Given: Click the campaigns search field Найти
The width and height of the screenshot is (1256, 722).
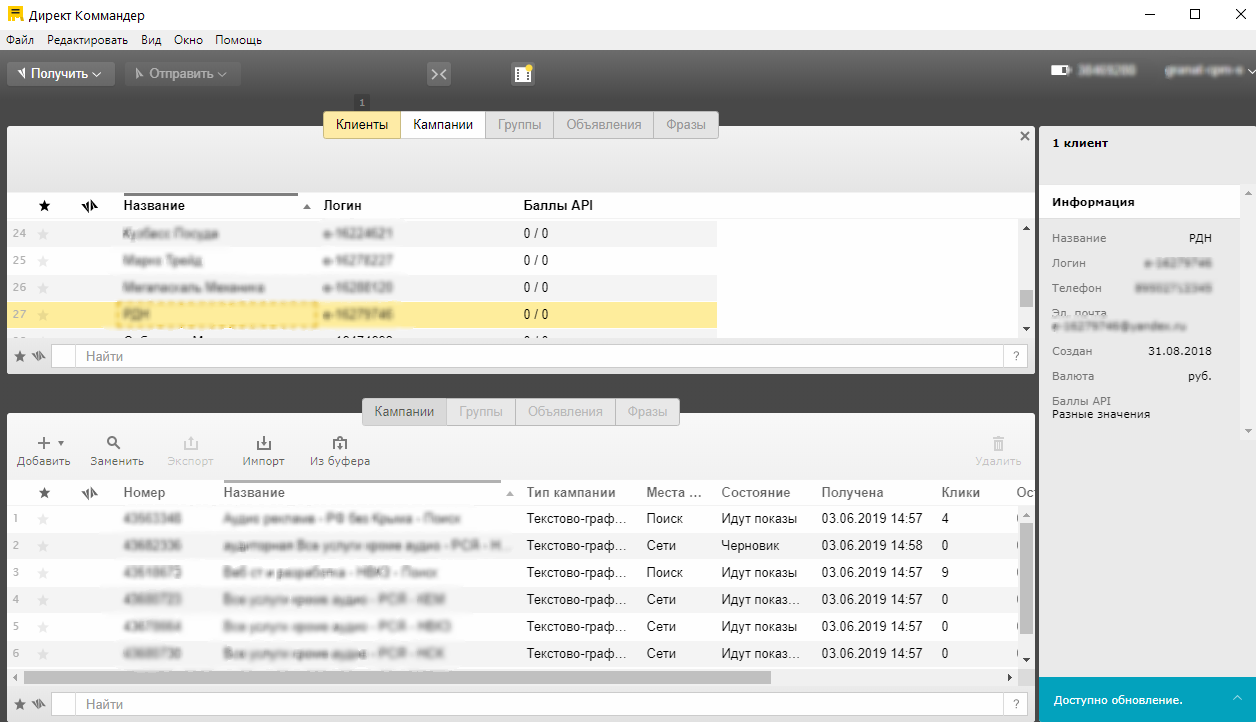Looking at the screenshot, I should tap(538, 704).
